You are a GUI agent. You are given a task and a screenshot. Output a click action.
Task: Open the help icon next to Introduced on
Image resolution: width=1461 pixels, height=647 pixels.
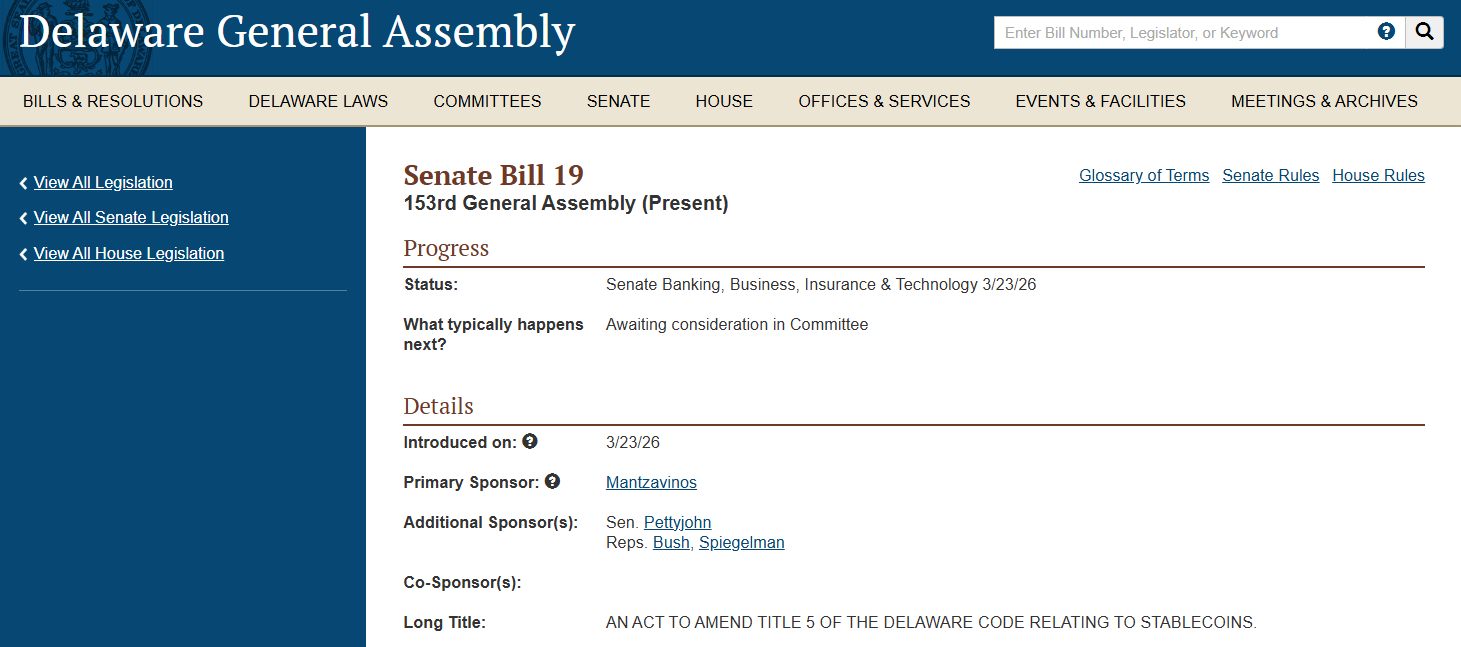530,440
